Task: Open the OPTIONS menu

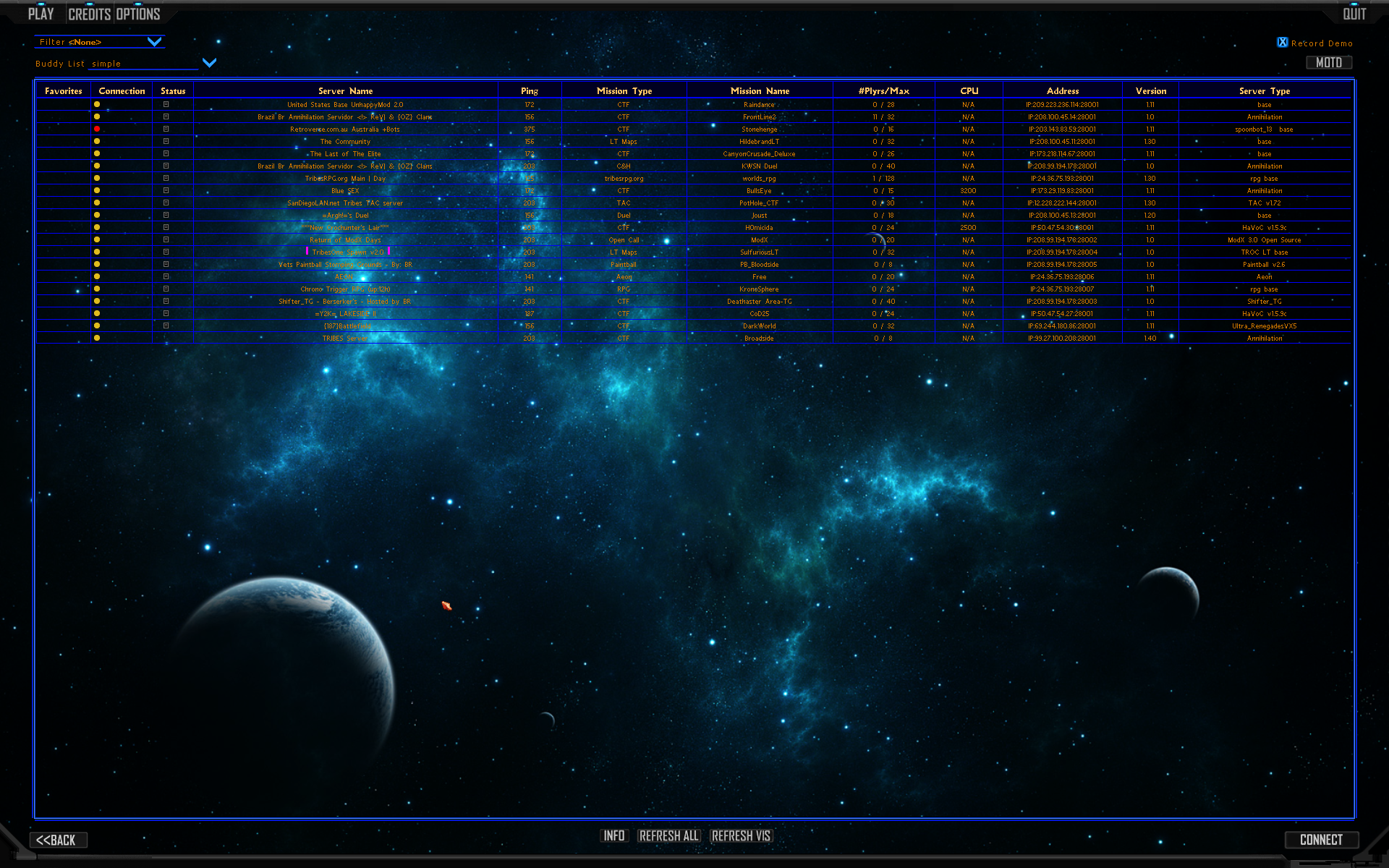Action: pyautogui.click(x=138, y=14)
